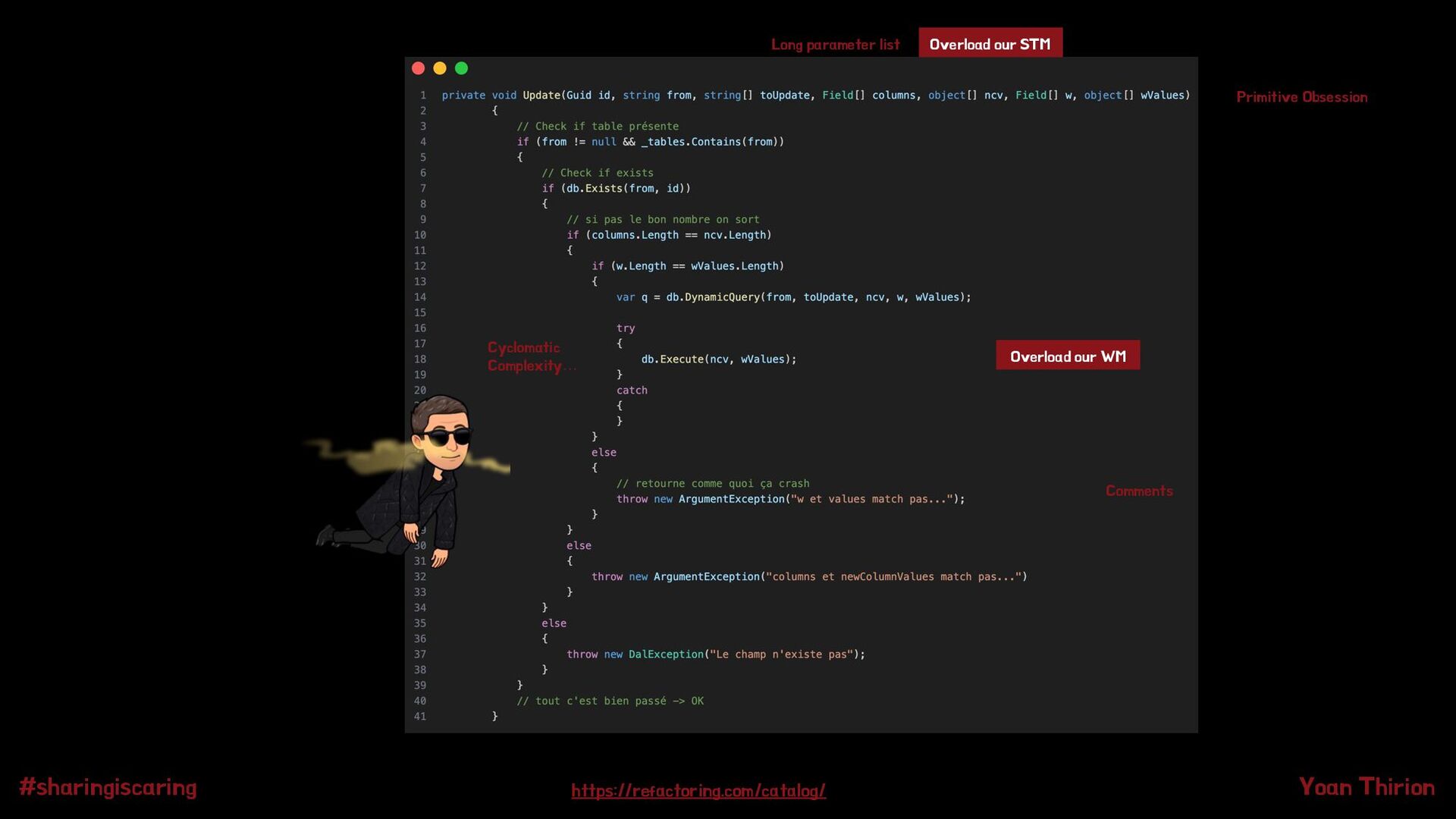Click the catch keyword in code
Screen dimensions: 1456x819
(x=632, y=391)
